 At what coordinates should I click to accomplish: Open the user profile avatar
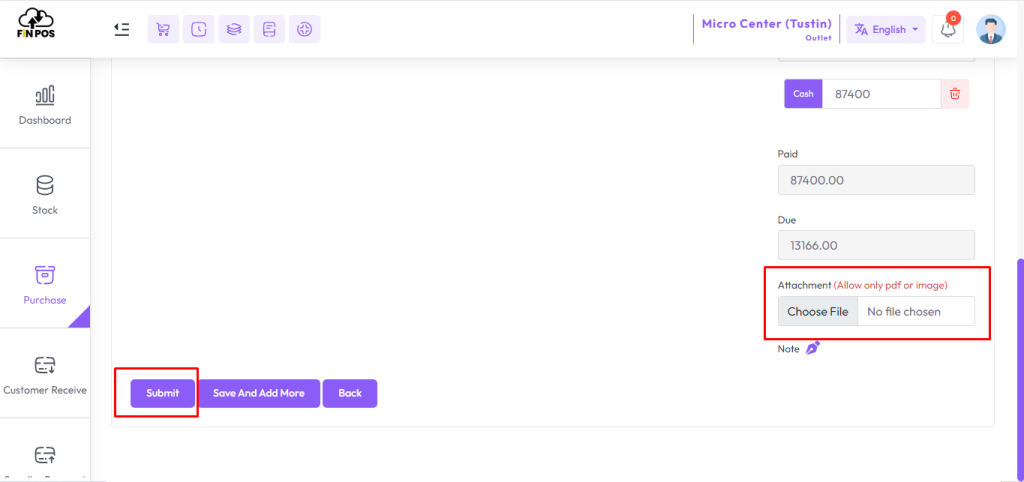pyautogui.click(x=991, y=29)
